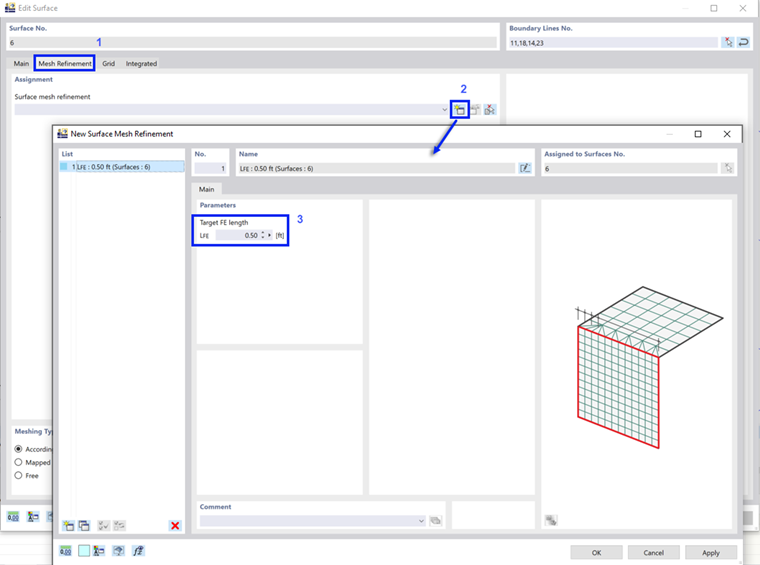Click the Assigned to Surfaces No. field

630,168
